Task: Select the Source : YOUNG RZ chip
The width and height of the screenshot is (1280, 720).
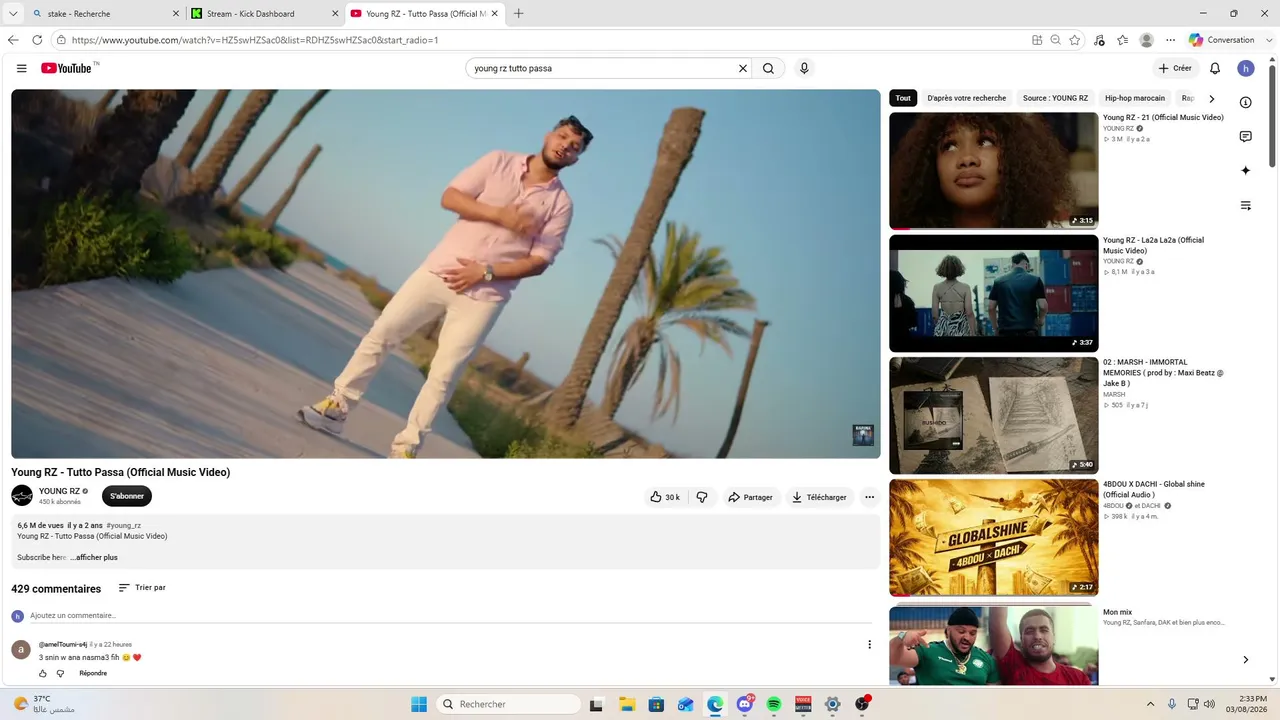Action: point(1055,98)
